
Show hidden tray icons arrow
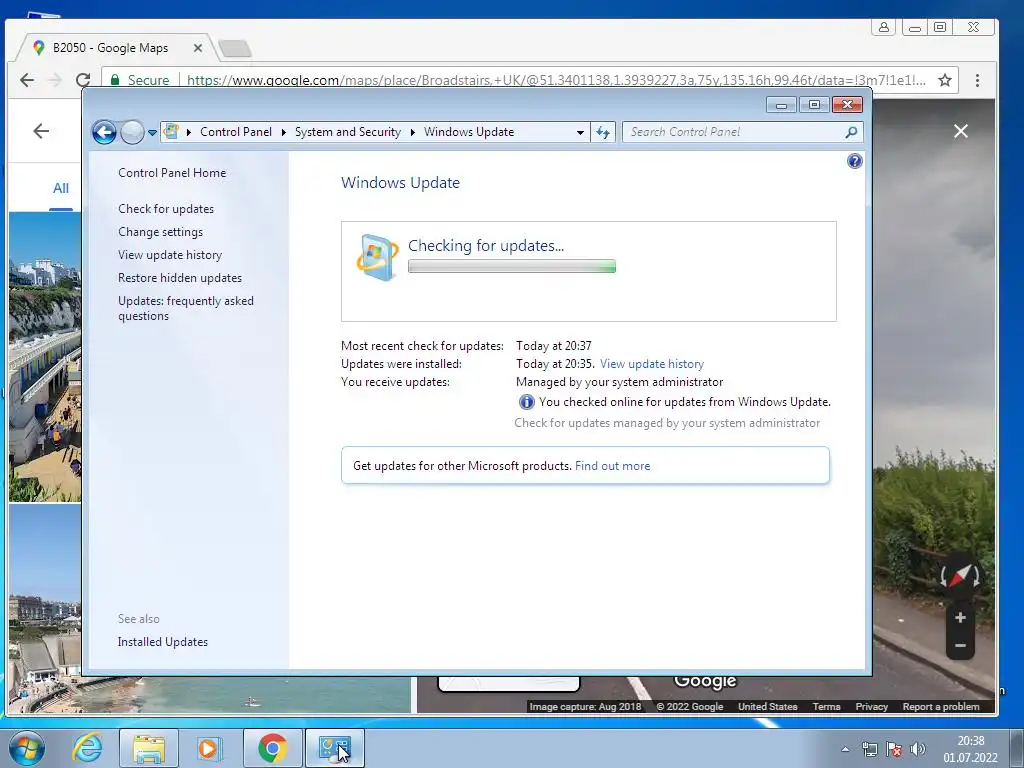845,749
